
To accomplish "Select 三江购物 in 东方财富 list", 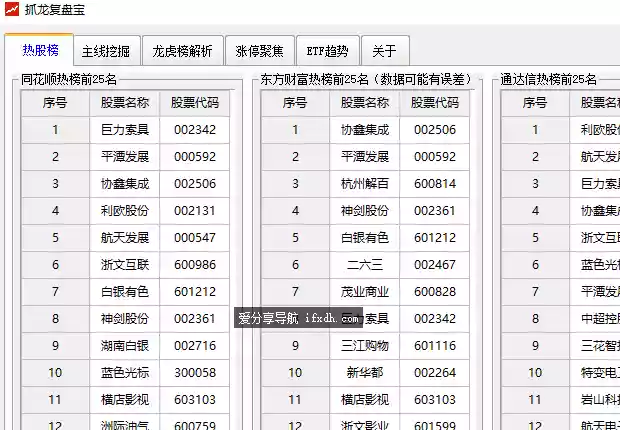I will [365, 345].
